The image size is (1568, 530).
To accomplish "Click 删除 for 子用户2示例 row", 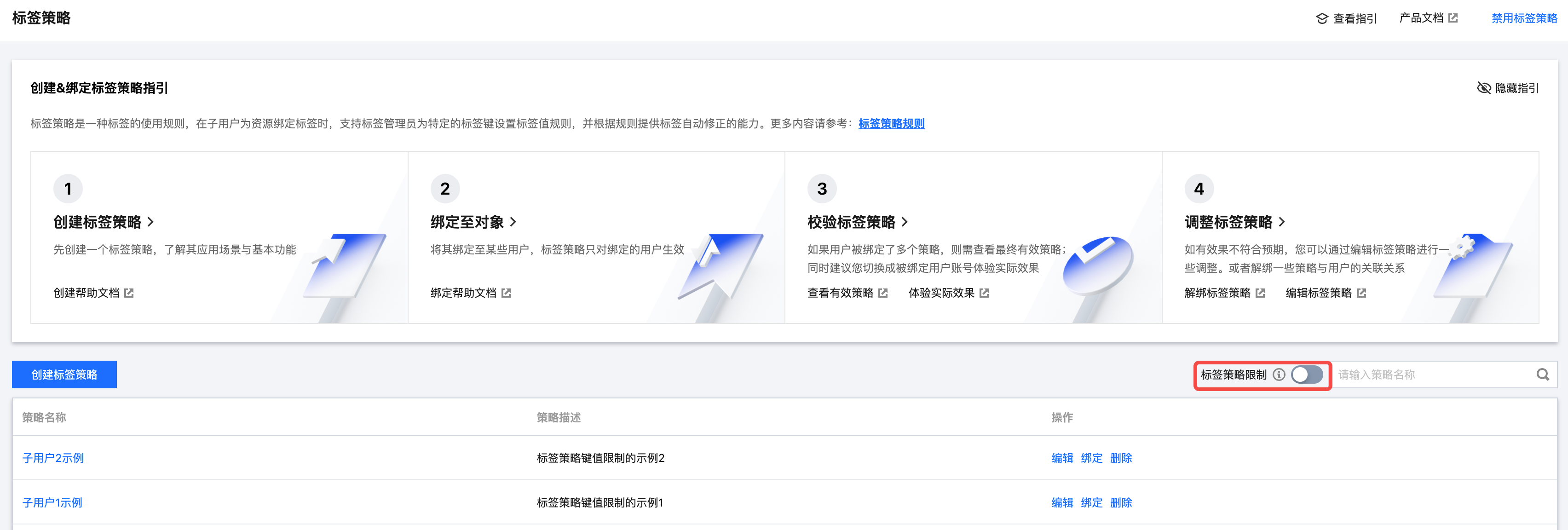I will (x=1121, y=458).
